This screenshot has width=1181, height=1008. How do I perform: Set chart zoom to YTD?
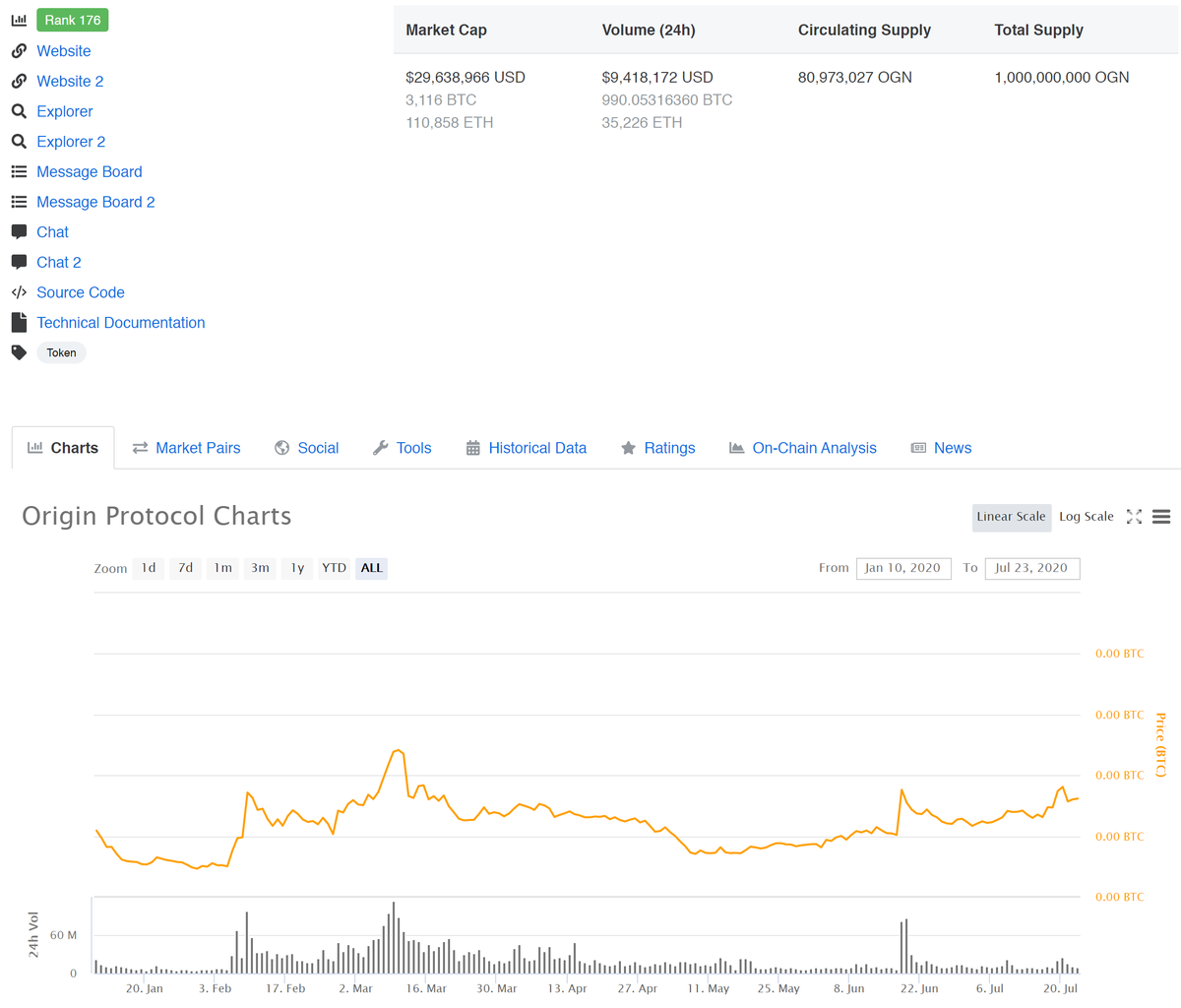click(335, 568)
